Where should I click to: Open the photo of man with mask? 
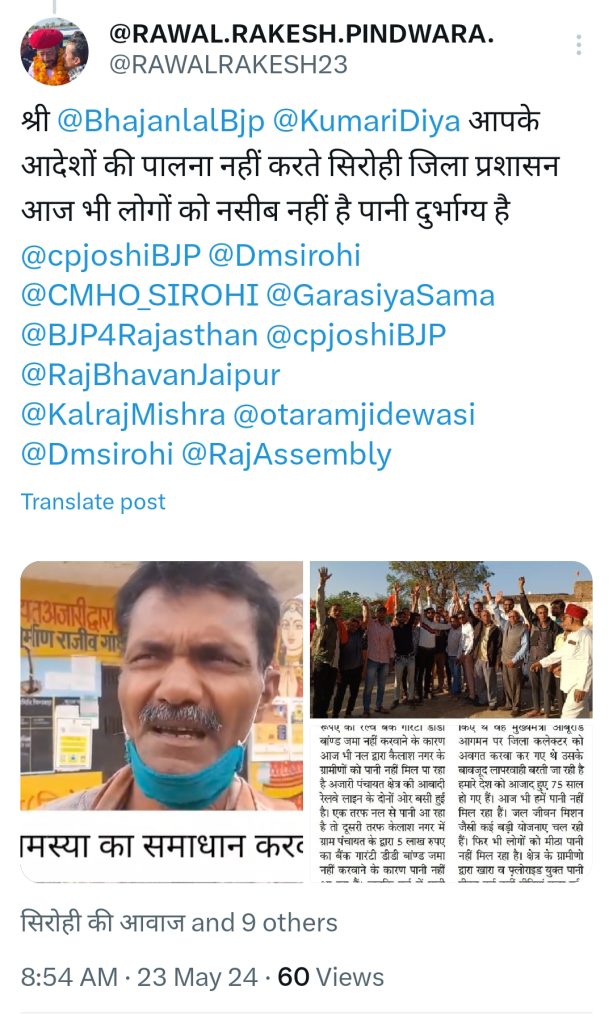[162, 721]
